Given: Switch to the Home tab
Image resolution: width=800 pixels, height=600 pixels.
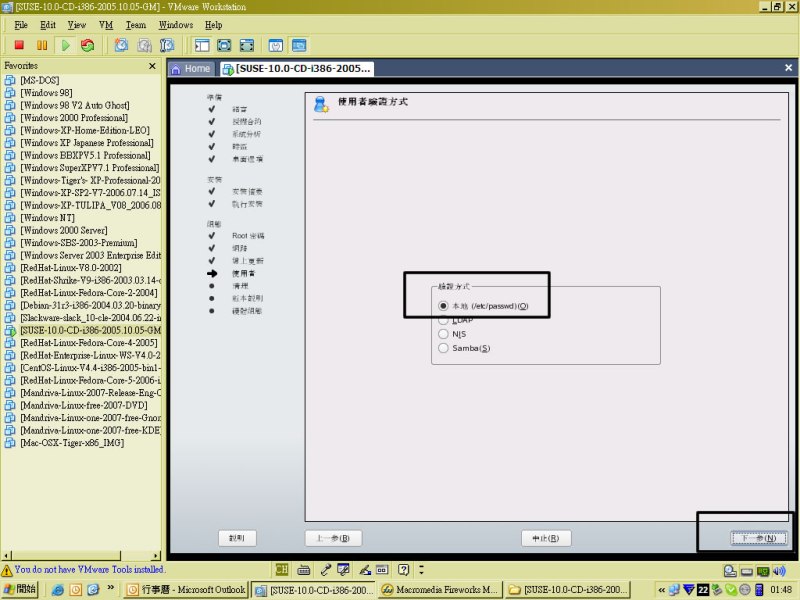Looking at the screenshot, I should pyautogui.click(x=191, y=69).
